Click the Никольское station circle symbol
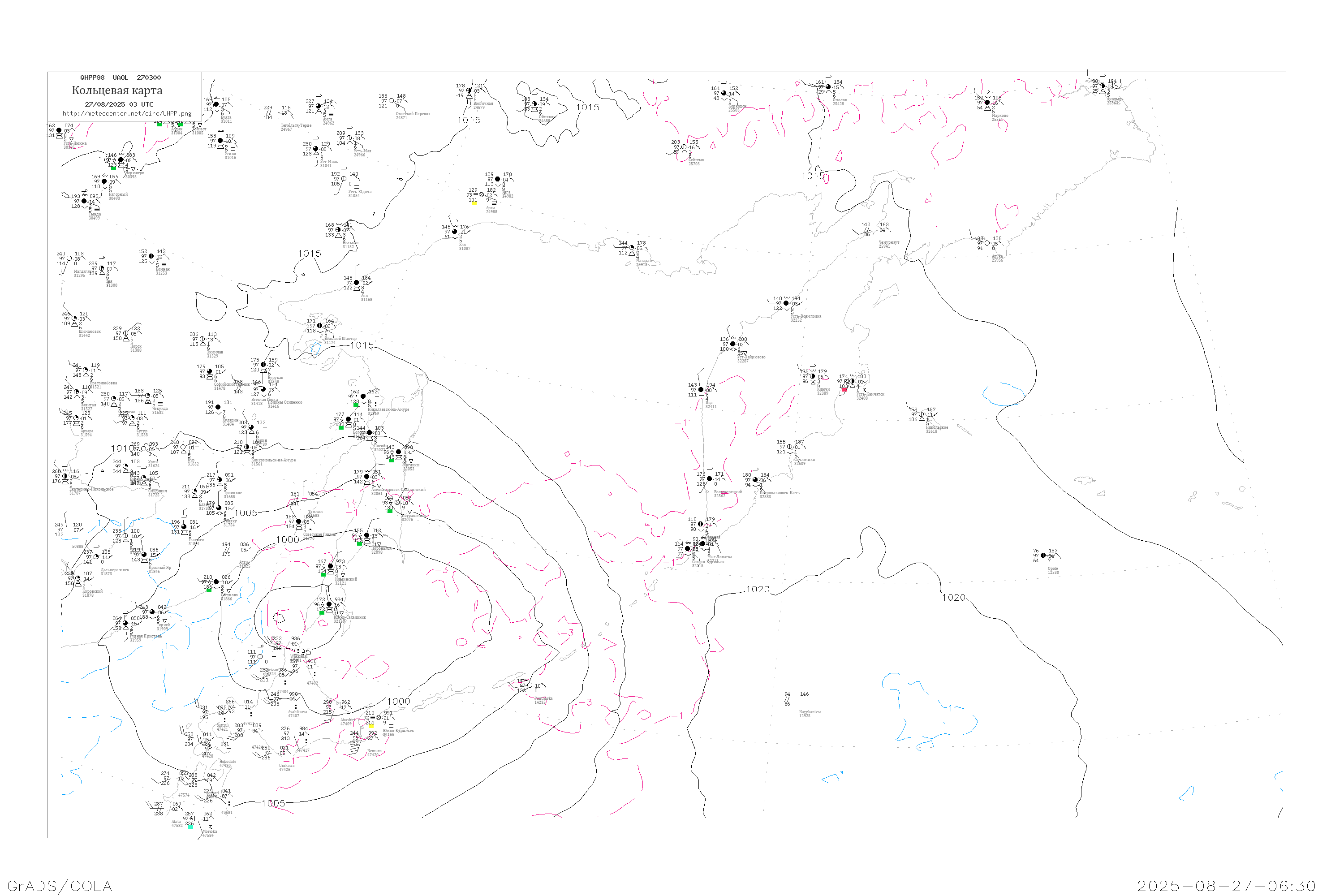This screenshot has height=896, width=1344. pyautogui.click(x=921, y=414)
